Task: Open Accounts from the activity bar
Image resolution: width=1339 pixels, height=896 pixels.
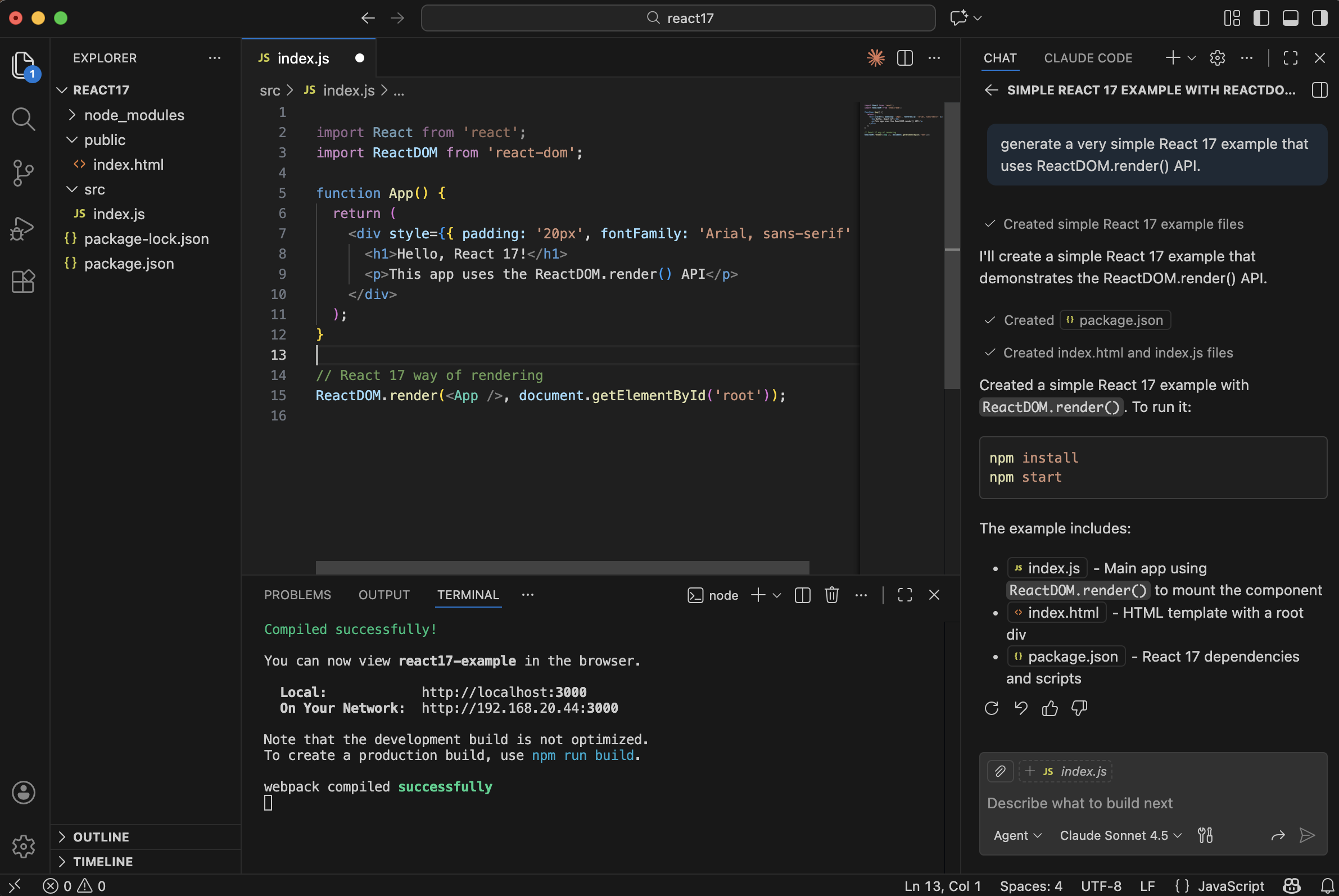Action: [x=23, y=792]
